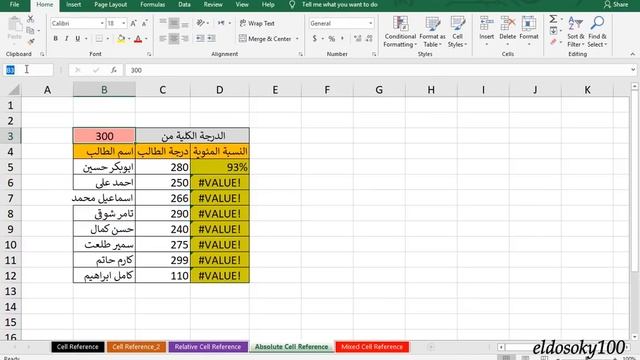Open the Fill Color dropdown arrow
640x360 pixels.
pyautogui.click(x=129, y=39)
